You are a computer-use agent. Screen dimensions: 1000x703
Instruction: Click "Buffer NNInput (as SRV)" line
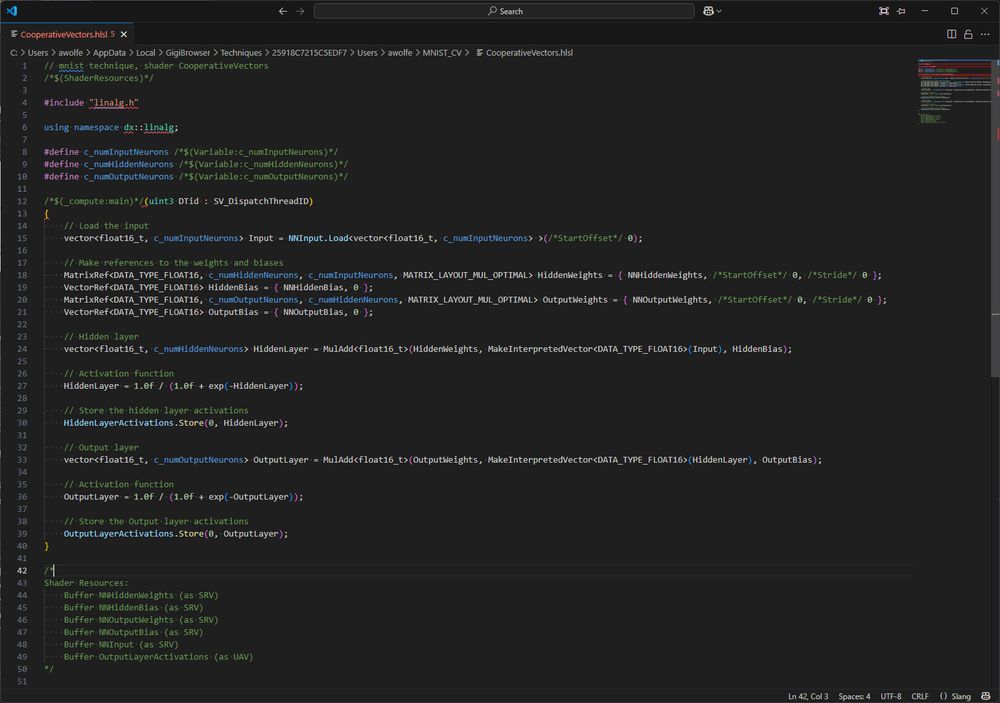(x=121, y=644)
